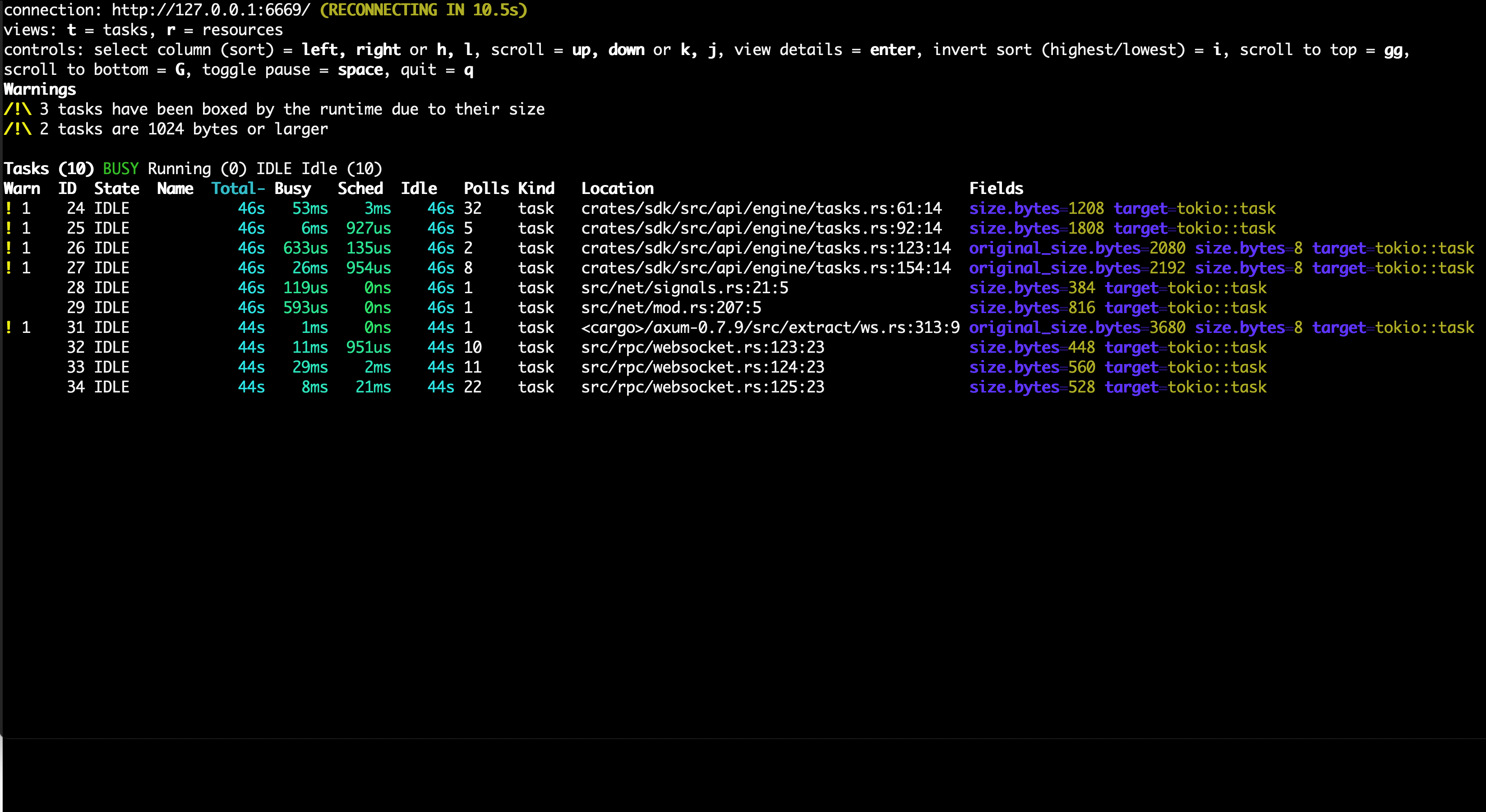Viewport: 1486px width, 812px height.
Task: Click the exclamation warning on task 26 row
Action: click(x=9, y=248)
